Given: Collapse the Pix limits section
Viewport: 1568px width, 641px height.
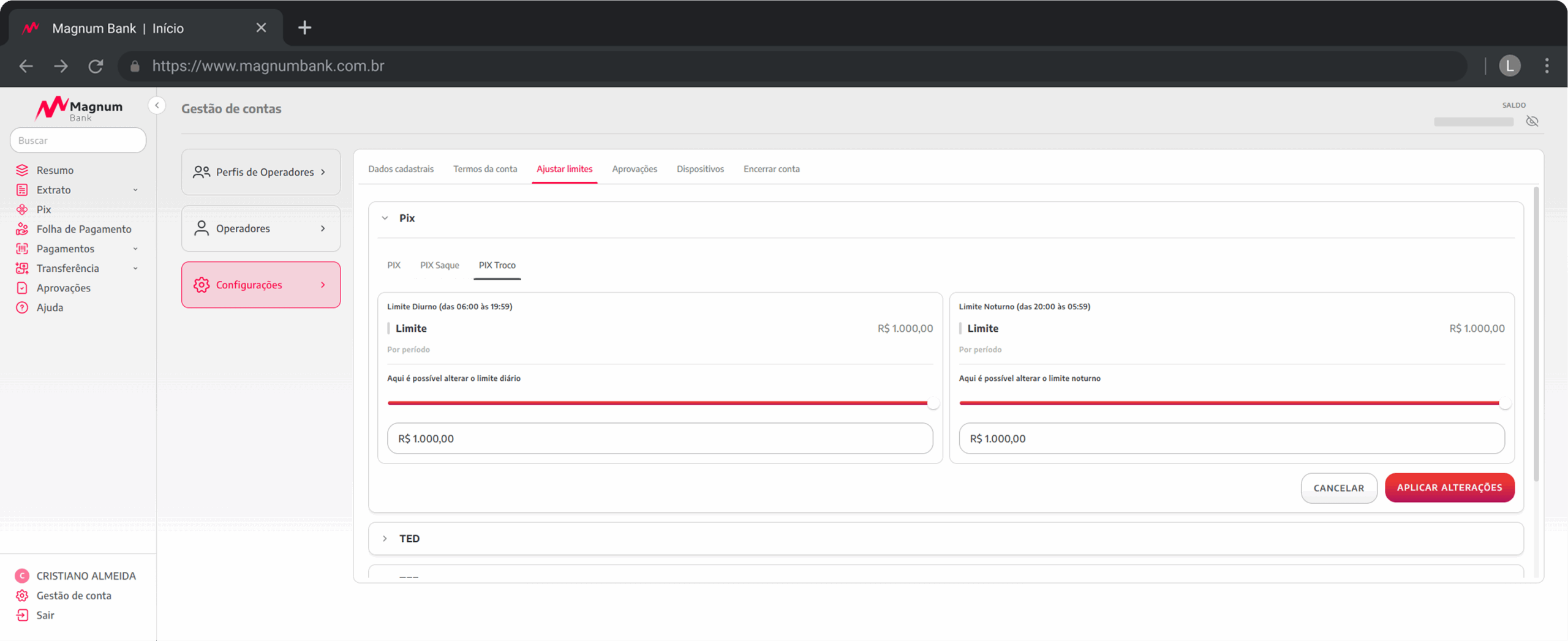Looking at the screenshot, I should coord(385,218).
